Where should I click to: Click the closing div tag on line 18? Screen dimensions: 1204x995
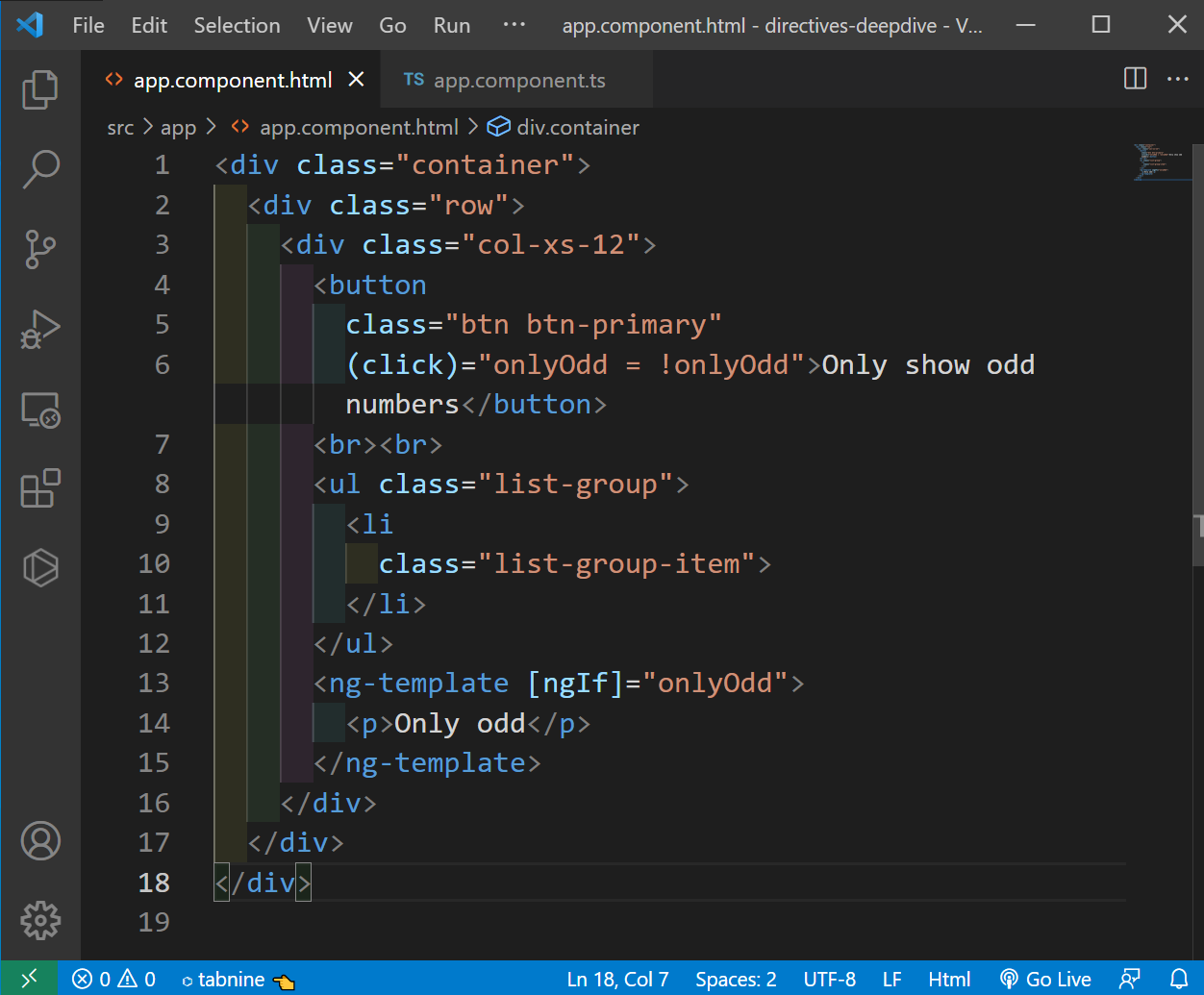(263, 883)
